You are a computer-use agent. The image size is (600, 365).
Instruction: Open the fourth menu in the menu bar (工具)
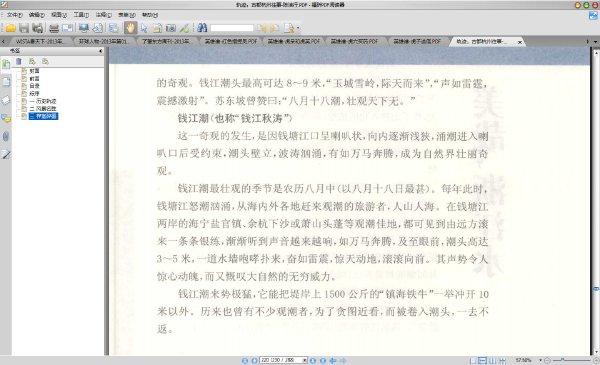[x=81, y=15]
